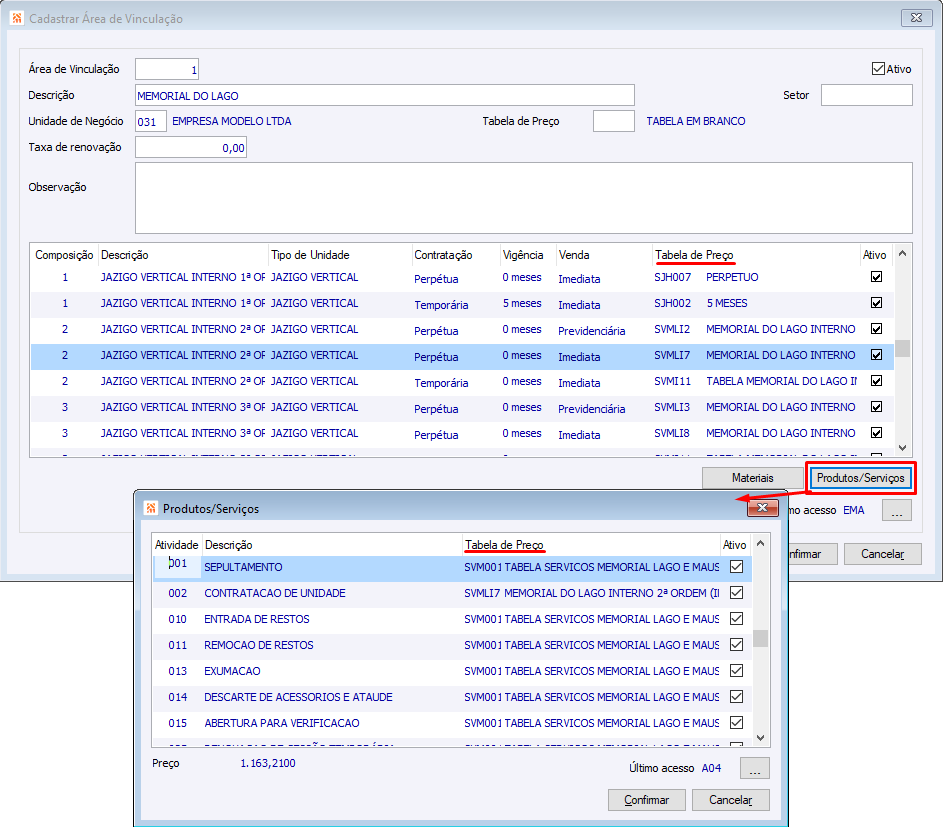Click the Produtos/Serviços dialog title icon
The image size is (943, 827).
tap(151, 508)
